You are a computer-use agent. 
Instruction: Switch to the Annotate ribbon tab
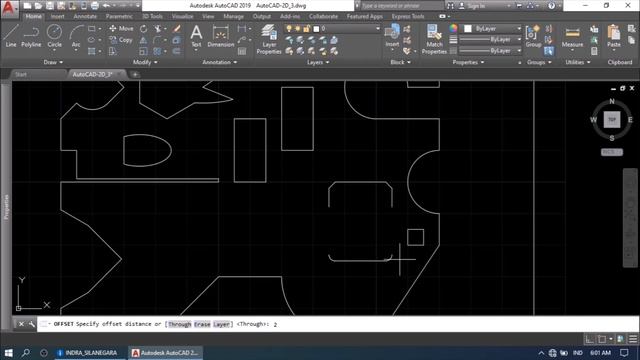point(85,16)
